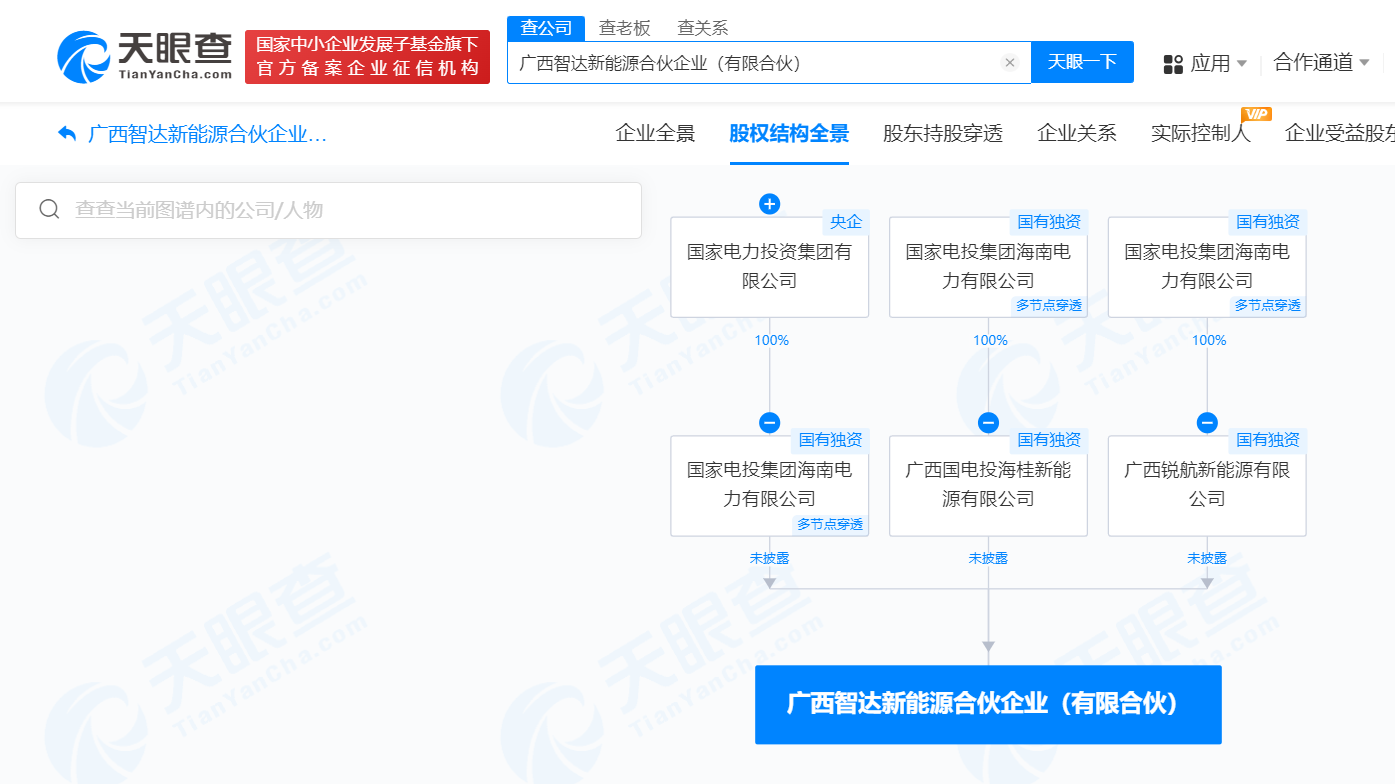This screenshot has height=784, width=1395.
Task: Open the 企业全景 tab
Action: click(x=655, y=133)
